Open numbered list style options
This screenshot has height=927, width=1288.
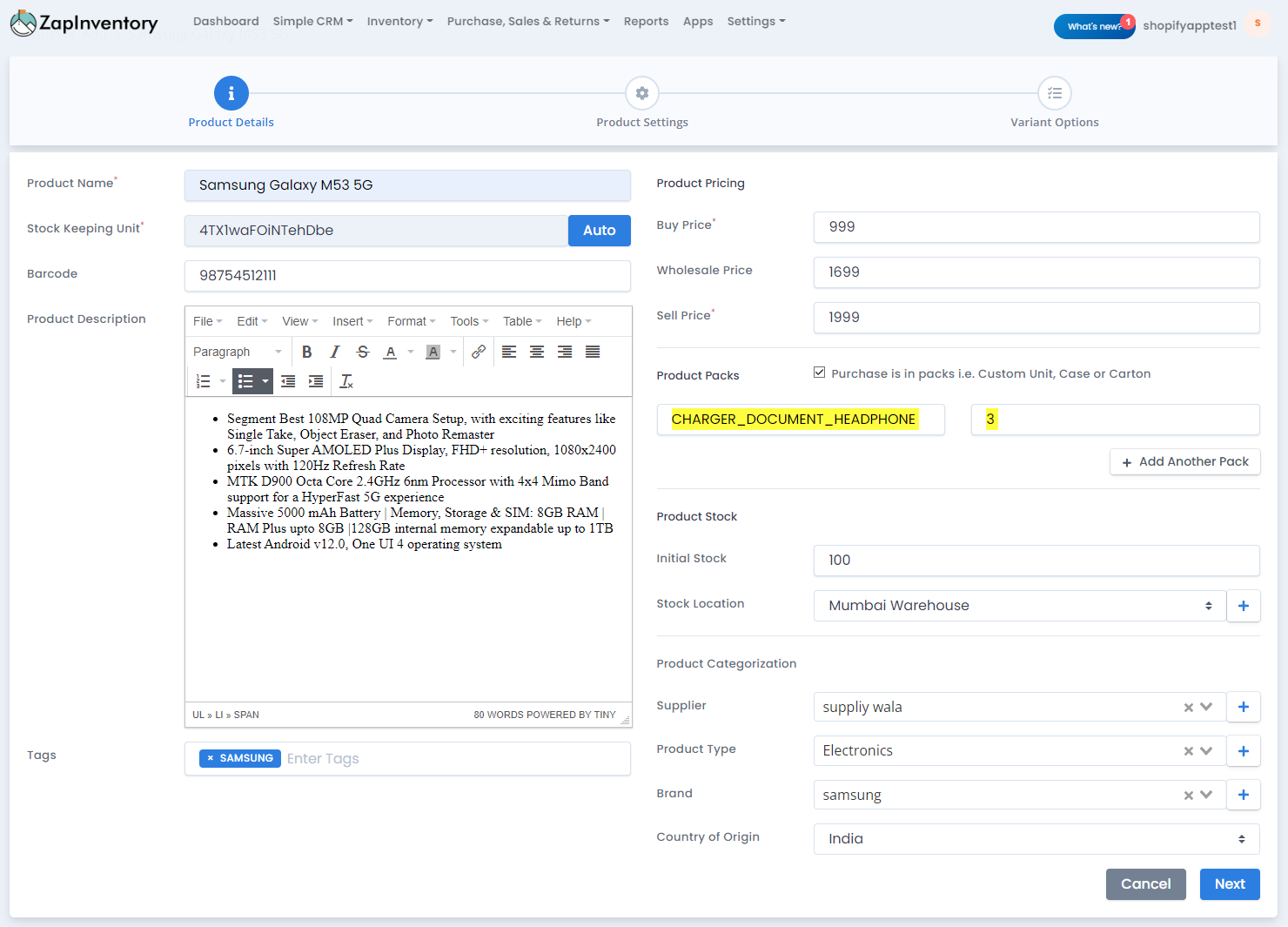[x=223, y=381]
